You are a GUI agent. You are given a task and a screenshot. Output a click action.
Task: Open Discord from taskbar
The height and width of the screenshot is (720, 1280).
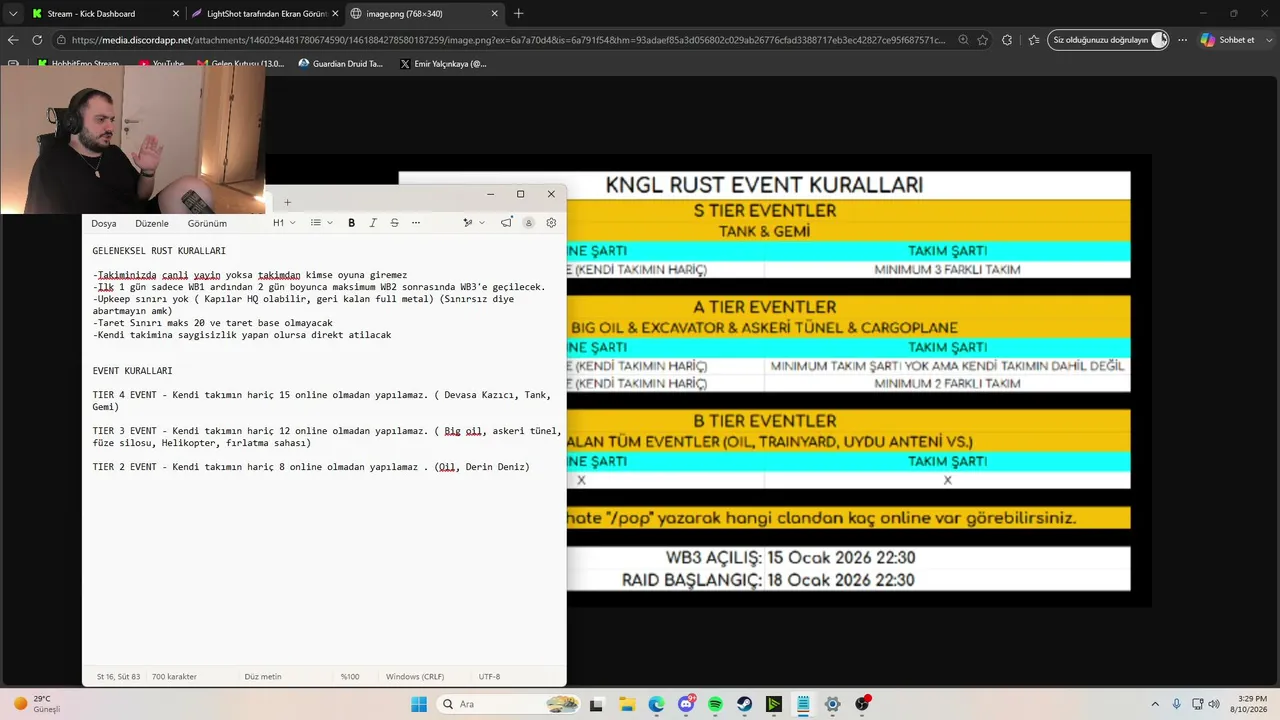(x=686, y=704)
